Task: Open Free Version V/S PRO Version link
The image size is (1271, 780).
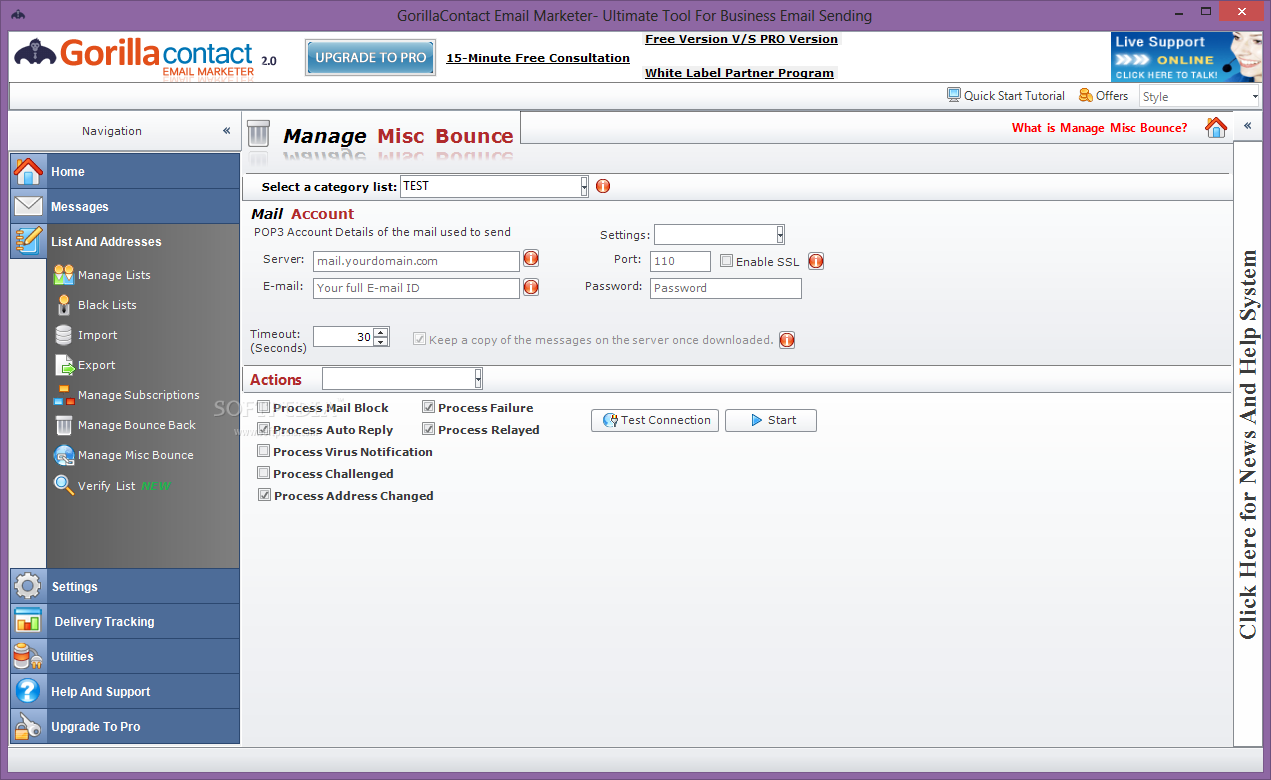Action: point(741,39)
